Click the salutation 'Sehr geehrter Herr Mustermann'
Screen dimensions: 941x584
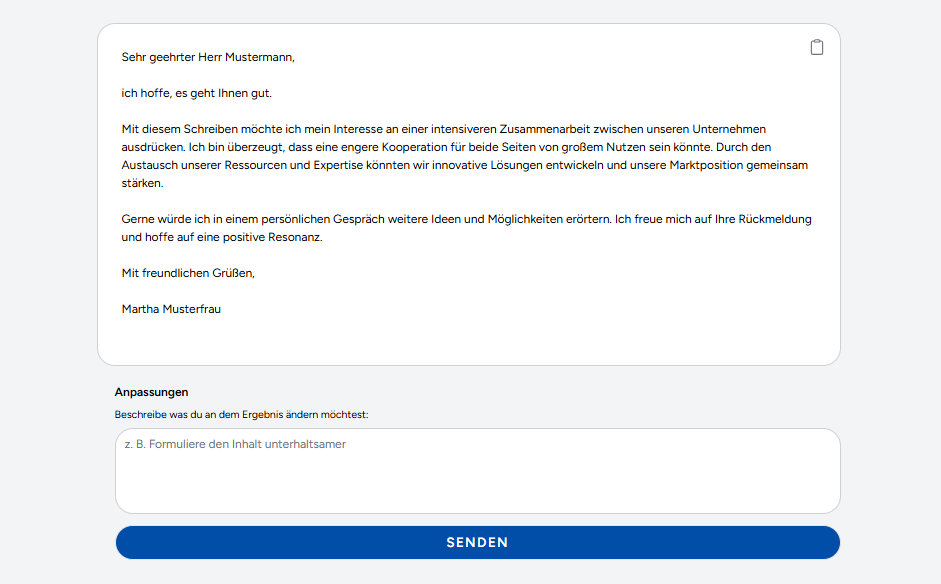click(208, 57)
